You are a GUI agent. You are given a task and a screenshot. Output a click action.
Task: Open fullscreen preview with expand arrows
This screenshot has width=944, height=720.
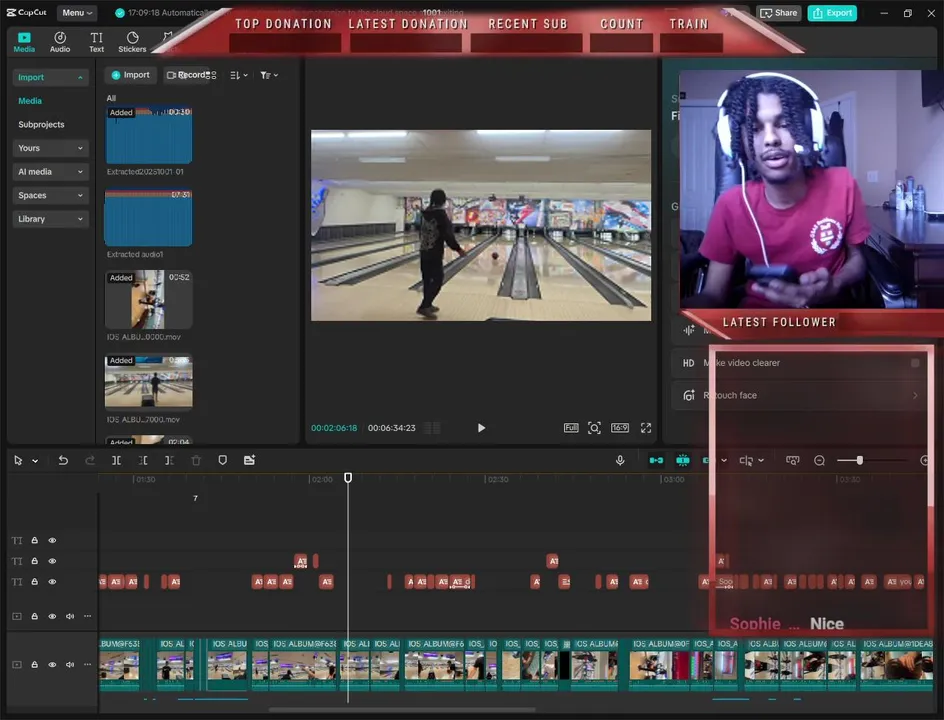pyautogui.click(x=646, y=428)
